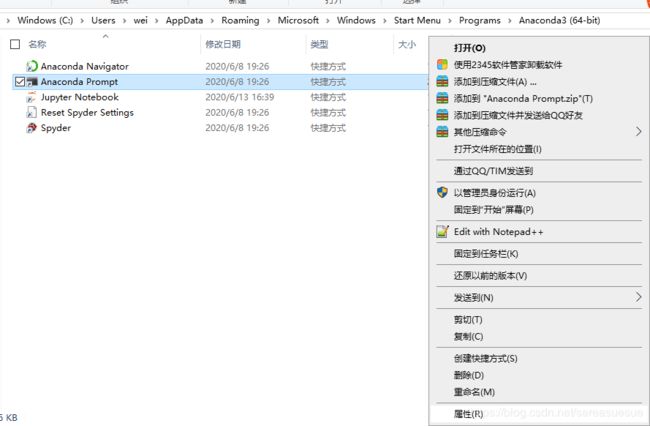Screen dimensions: 650x426
Task: Select 固定到任务栏(K)
Action: pos(486,254)
